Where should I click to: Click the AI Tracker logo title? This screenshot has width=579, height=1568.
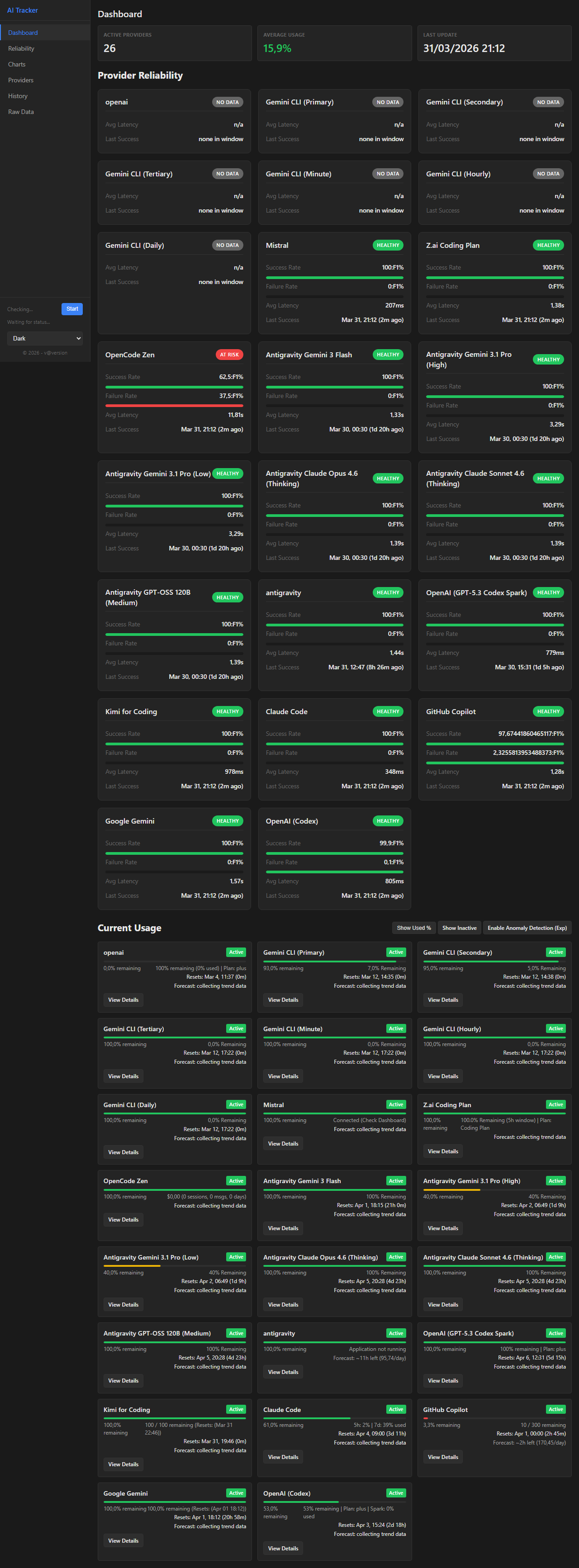click(23, 10)
